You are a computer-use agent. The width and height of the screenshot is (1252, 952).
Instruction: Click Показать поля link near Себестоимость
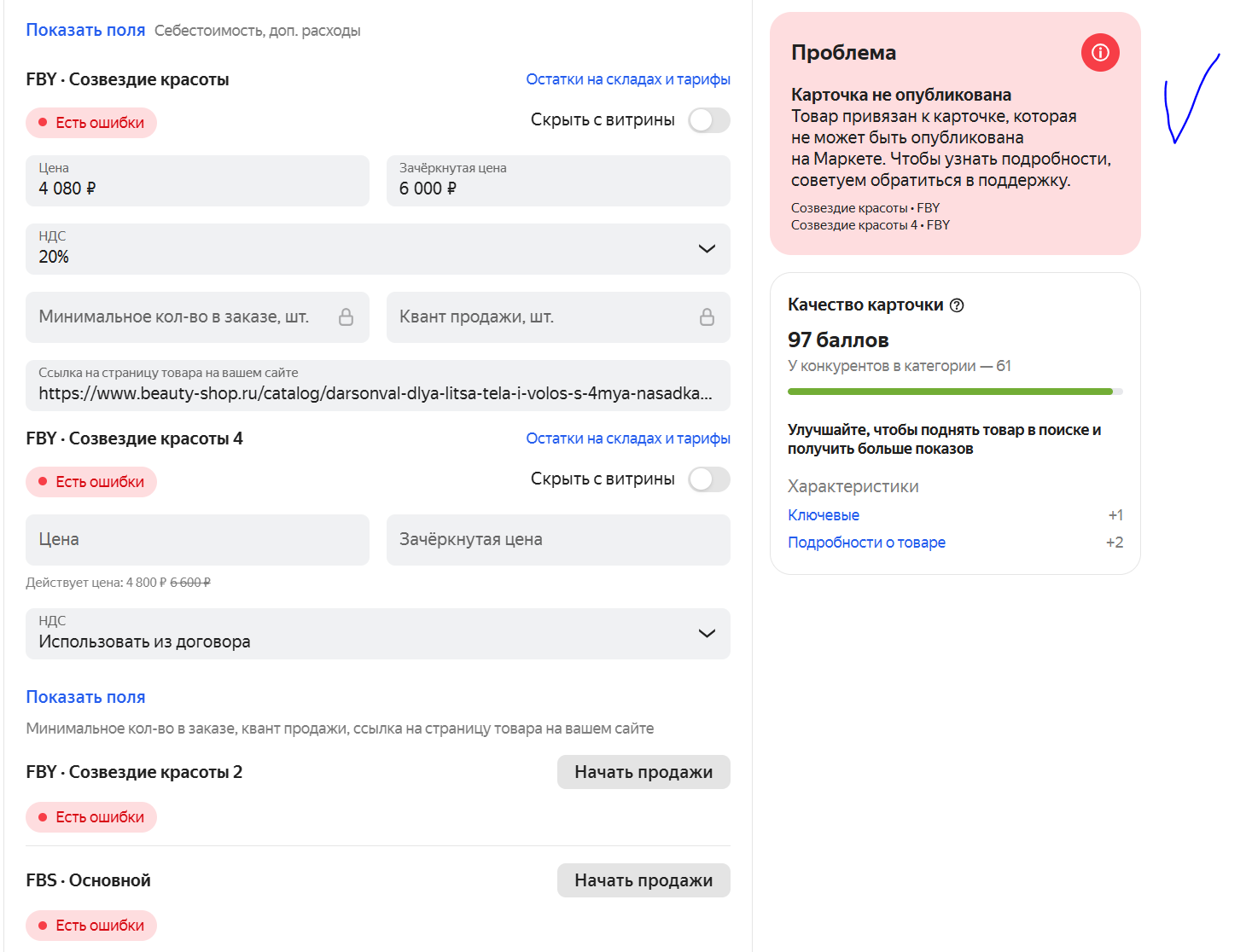pos(85,31)
